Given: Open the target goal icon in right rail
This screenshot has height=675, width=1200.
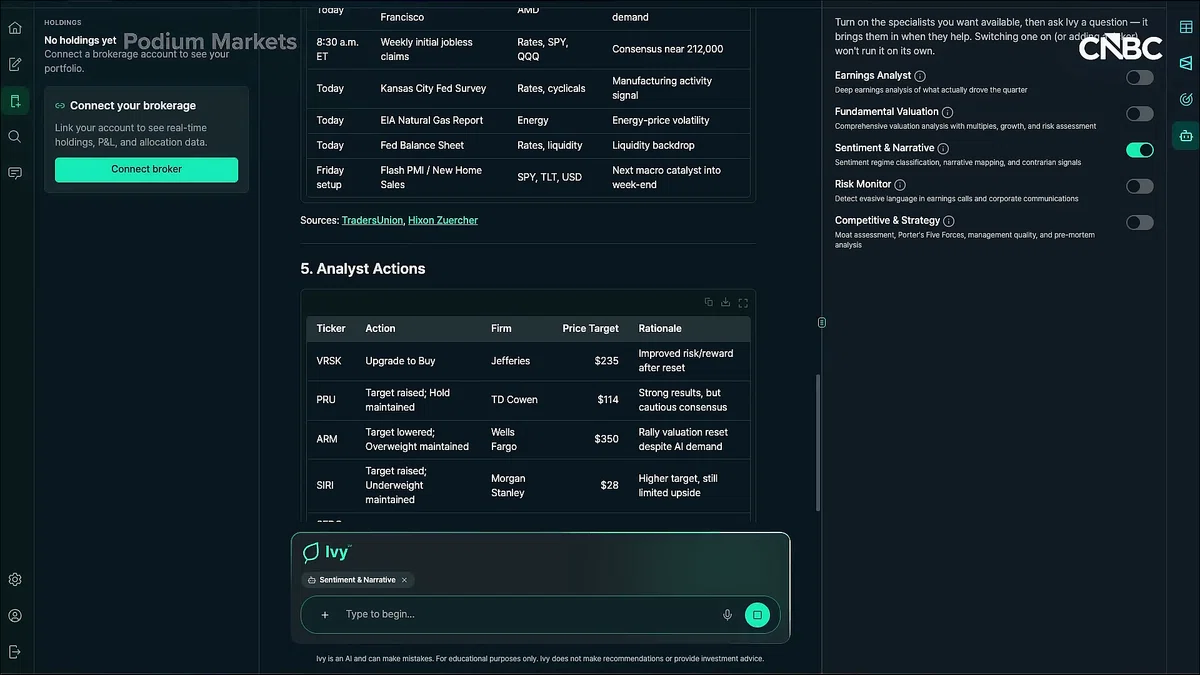Looking at the screenshot, I should [1186, 99].
